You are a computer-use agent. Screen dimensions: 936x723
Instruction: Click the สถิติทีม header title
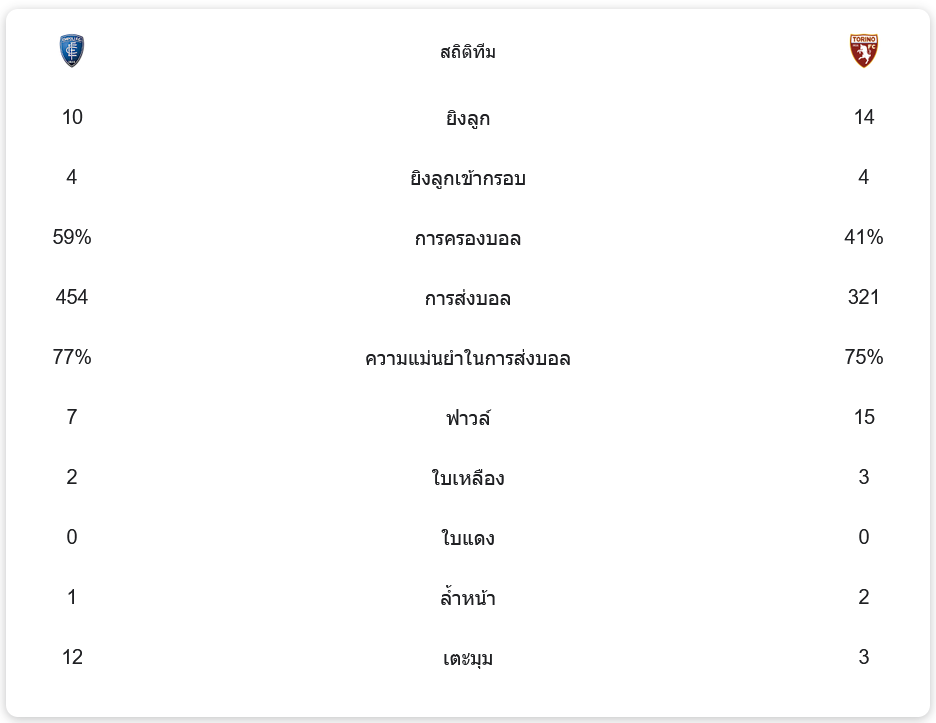tap(468, 52)
